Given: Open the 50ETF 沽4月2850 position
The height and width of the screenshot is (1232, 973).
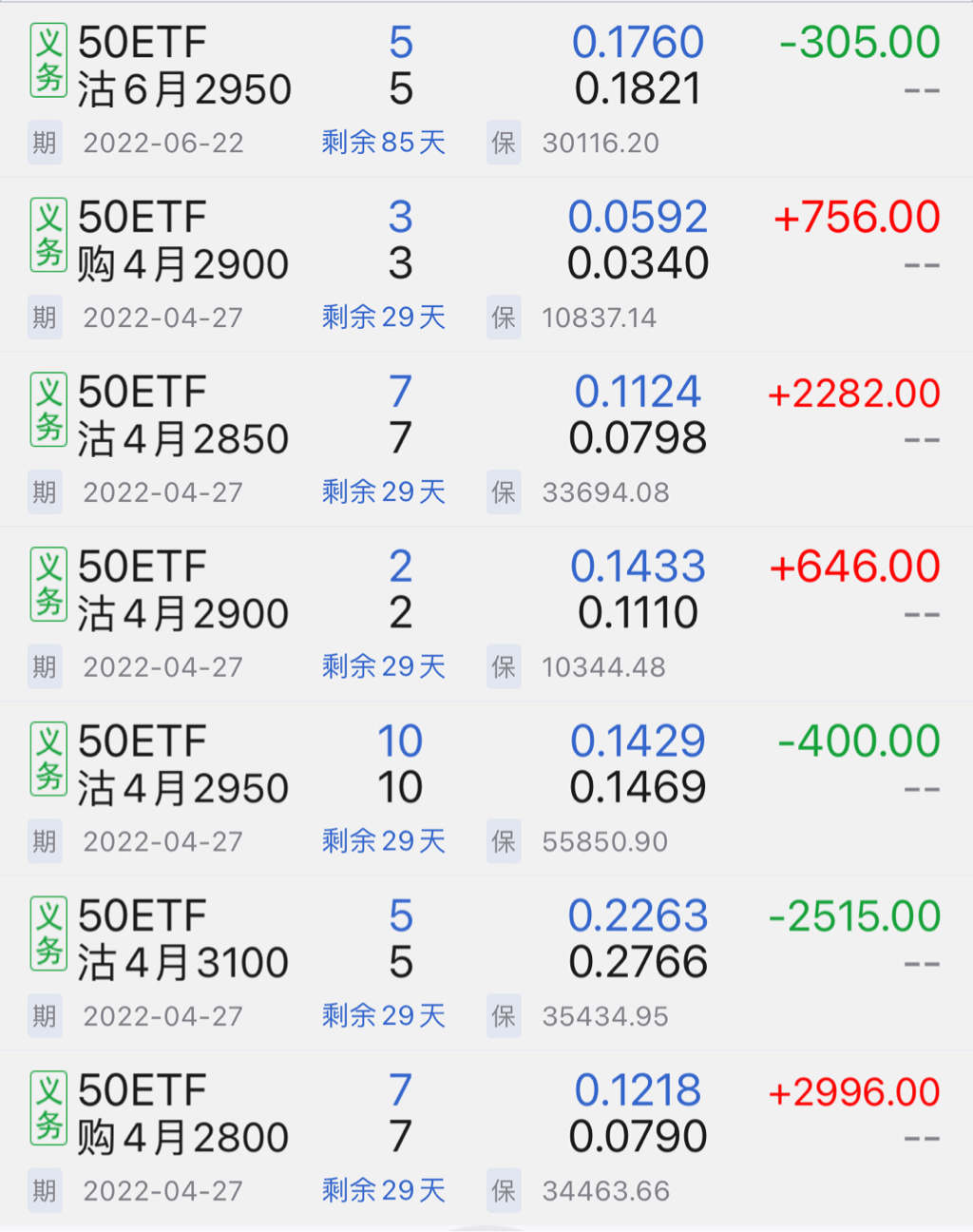Looking at the screenshot, I should tap(183, 415).
